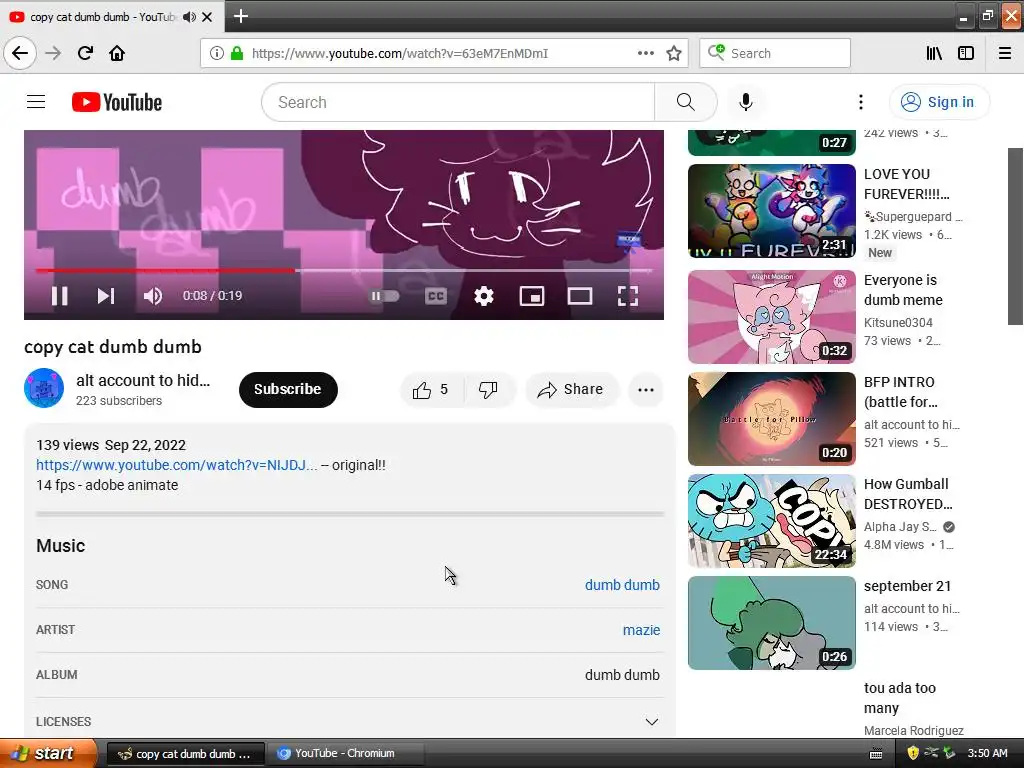This screenshot has height=768, width=1024.
Task: Go back in browser history
Action: 20,53
